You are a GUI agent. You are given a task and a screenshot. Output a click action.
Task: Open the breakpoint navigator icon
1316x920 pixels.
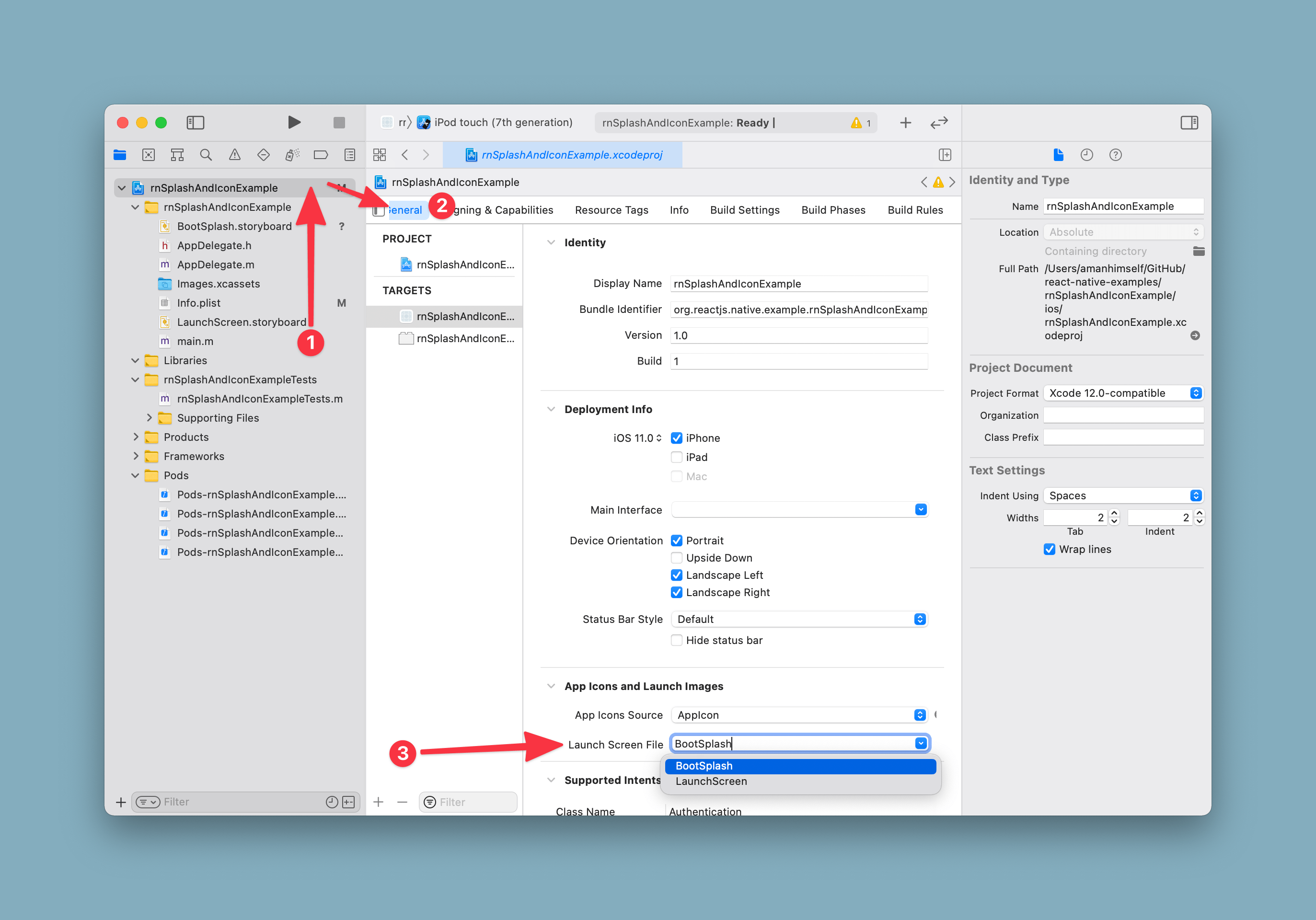[x=321, y=155]
